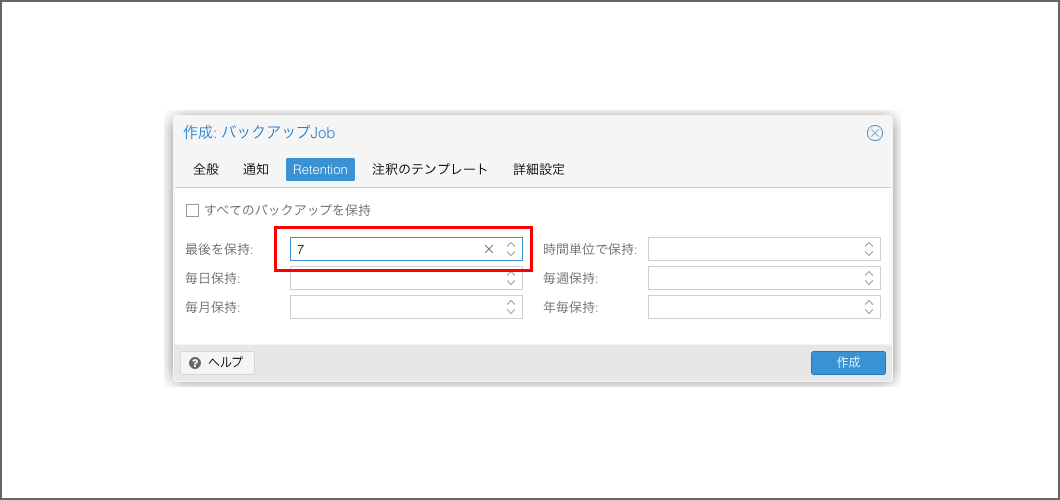Switch to the 通知 tab
Screen dimensions: 1060x500
tap(256, 169)
